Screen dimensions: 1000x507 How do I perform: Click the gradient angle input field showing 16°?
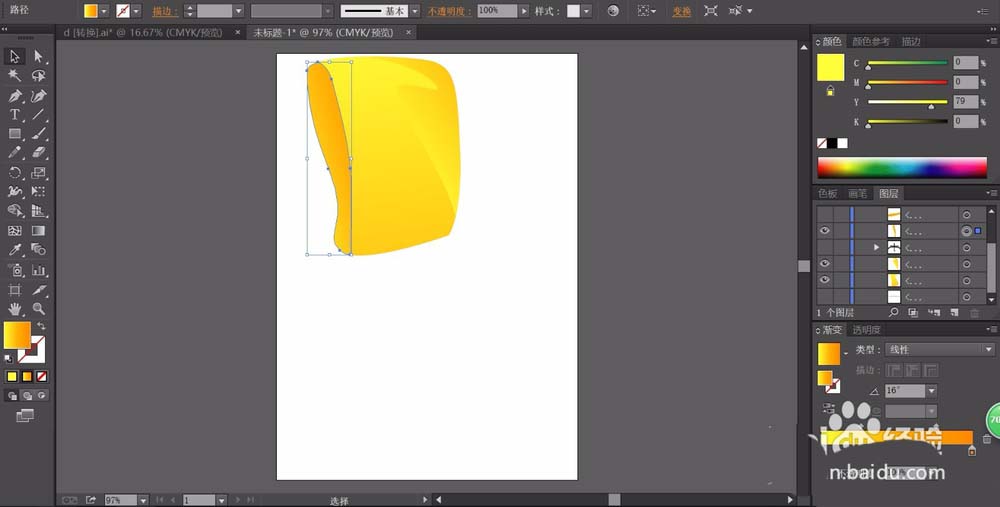pyautogui.click(x=905, y=390)
